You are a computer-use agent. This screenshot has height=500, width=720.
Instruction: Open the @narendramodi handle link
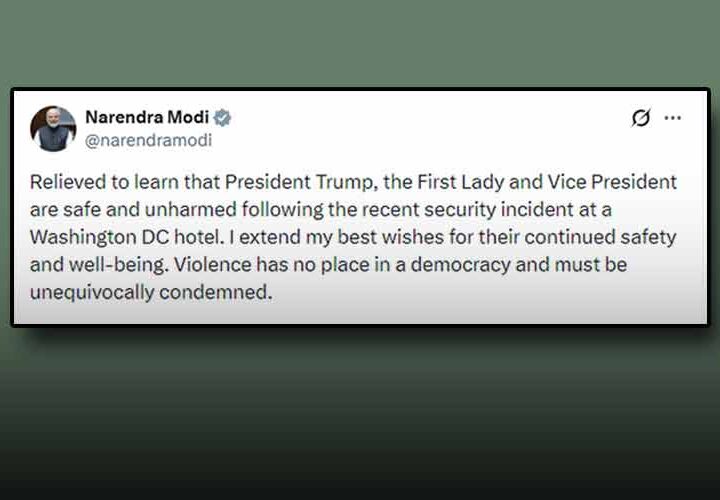click(x=148, y=140)
